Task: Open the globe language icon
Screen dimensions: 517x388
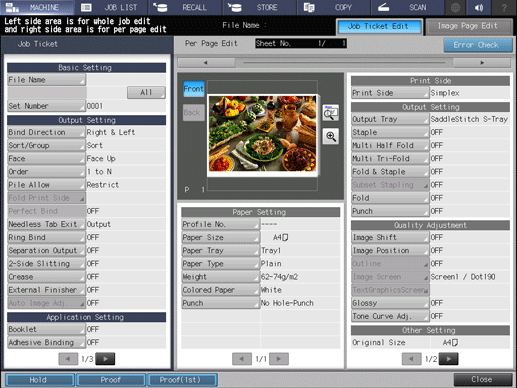Action: click(x=455, y=7)
